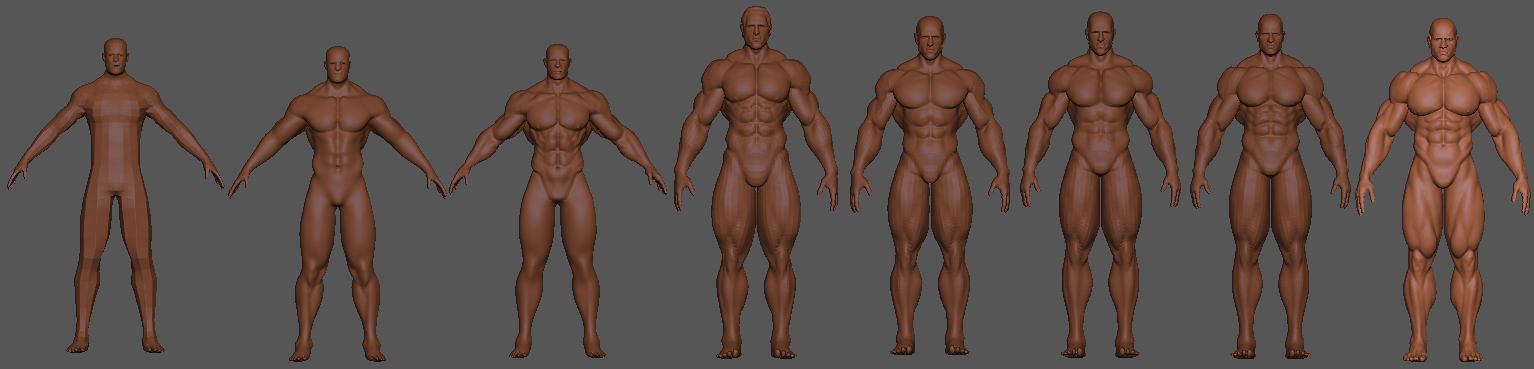This screenshot has height=369, width=1534.
Task: Select the leftmost low-poly base mesh figure
Action: pos(115,196)
